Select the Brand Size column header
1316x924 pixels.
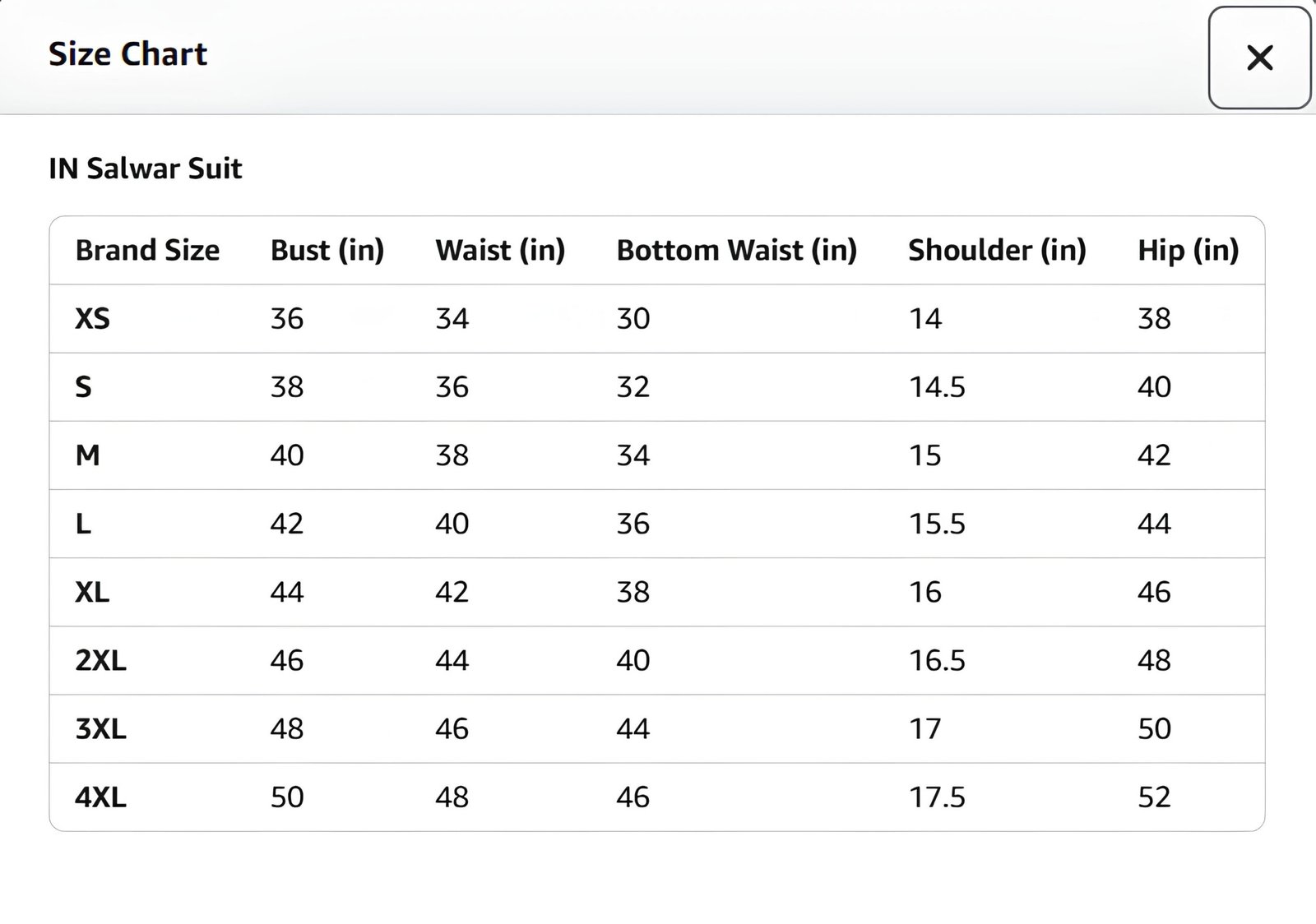click(147, 250)
